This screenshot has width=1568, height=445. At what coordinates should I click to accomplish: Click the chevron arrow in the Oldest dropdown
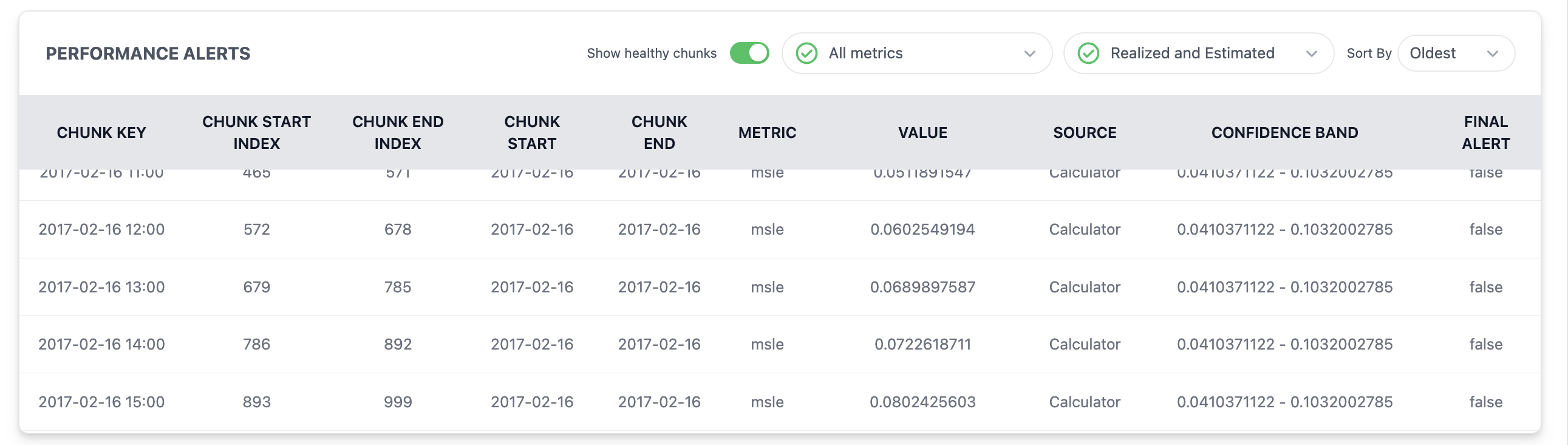click(x=1492, y=53)
